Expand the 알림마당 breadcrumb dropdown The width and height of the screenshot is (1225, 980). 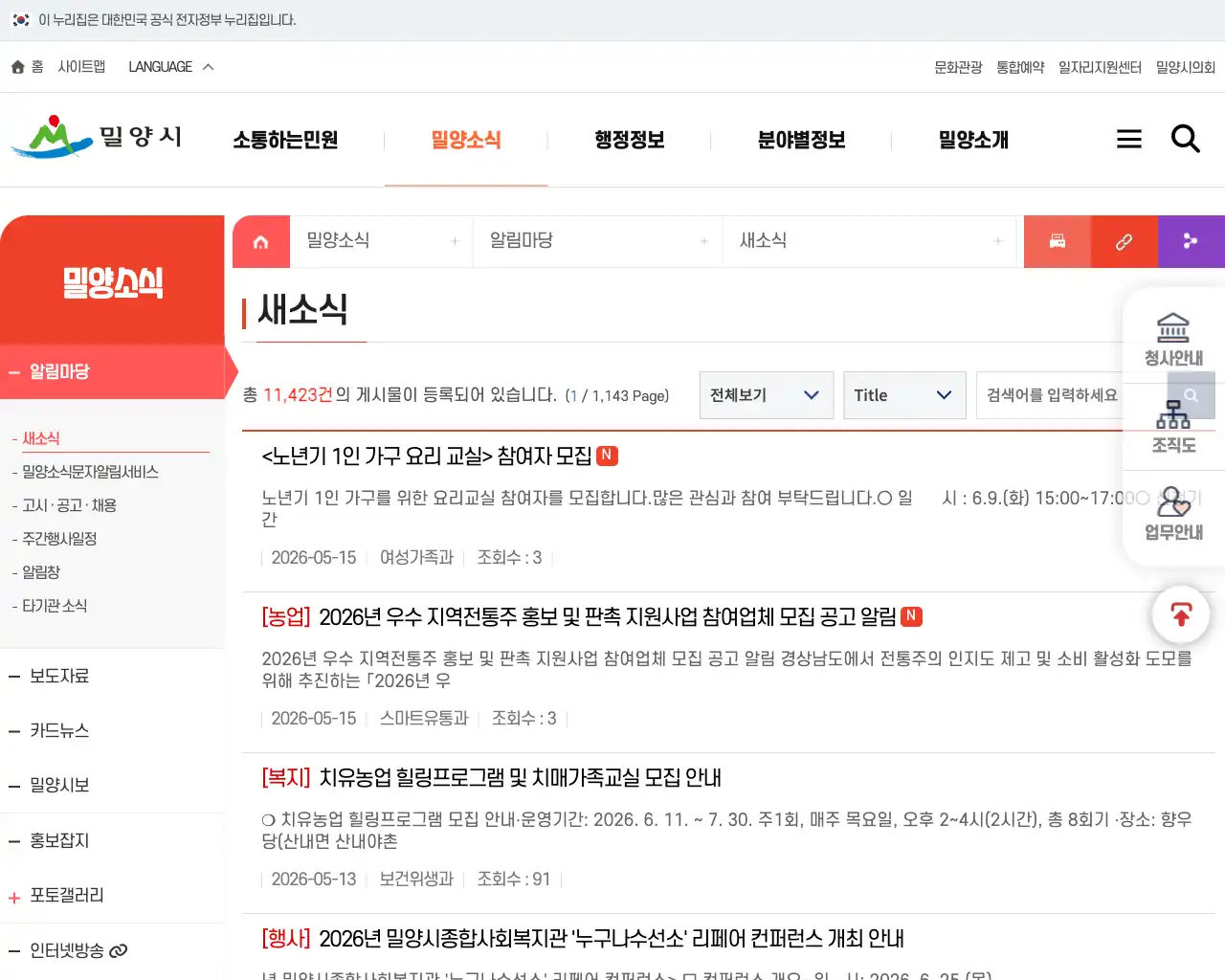click(598, 241)
